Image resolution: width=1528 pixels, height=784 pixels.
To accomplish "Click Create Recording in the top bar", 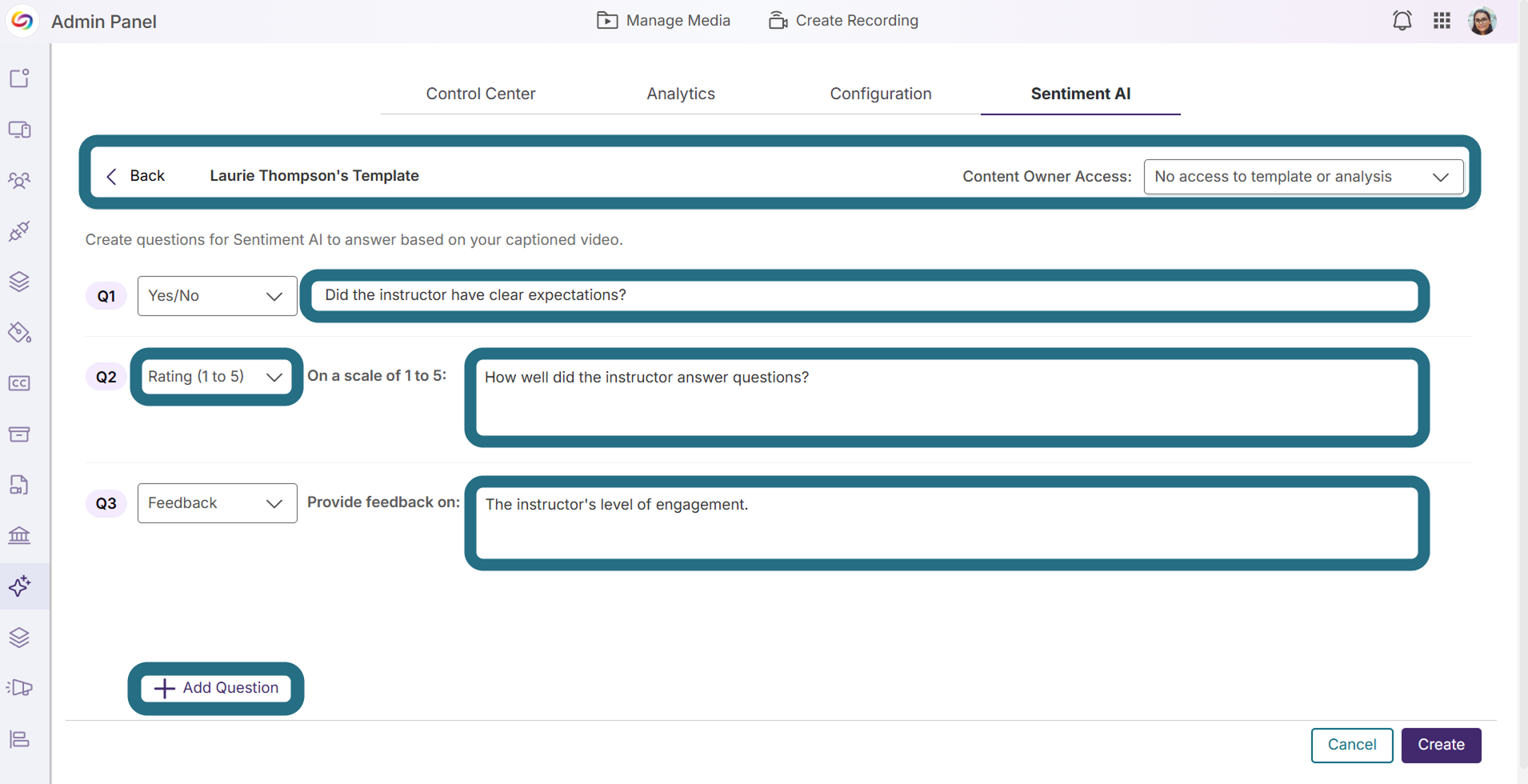I will click(x=843, y=21).
